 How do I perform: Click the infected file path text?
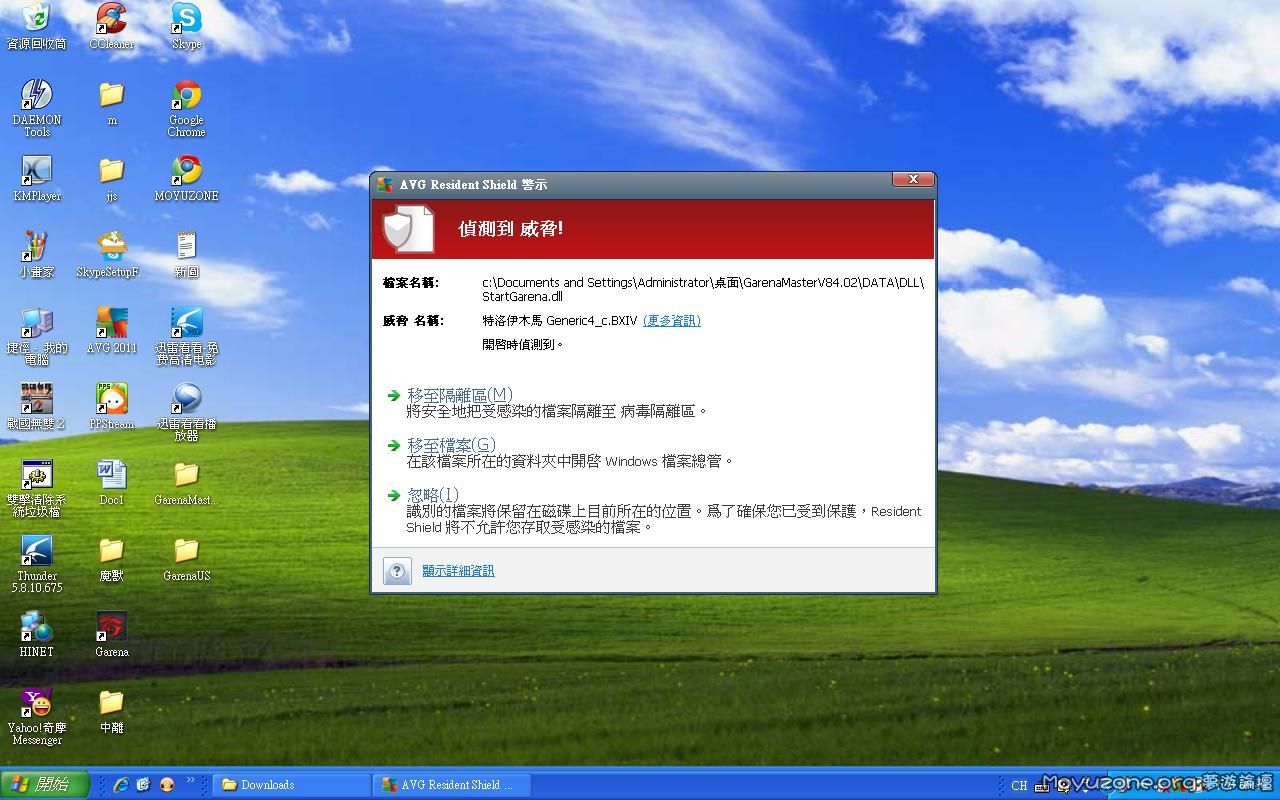coord(703,289)
